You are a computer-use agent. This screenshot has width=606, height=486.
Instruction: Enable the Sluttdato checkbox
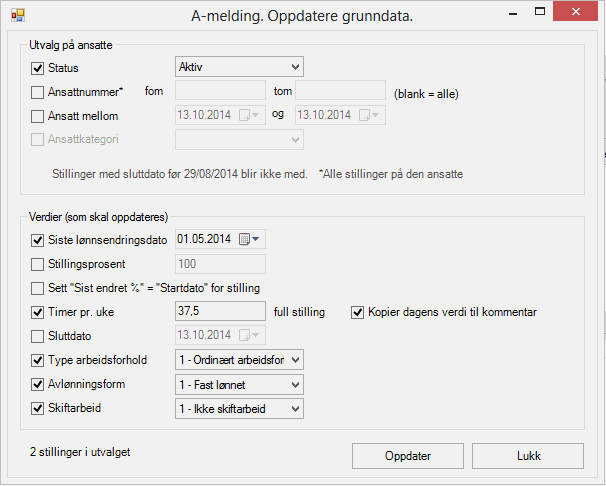38,336
